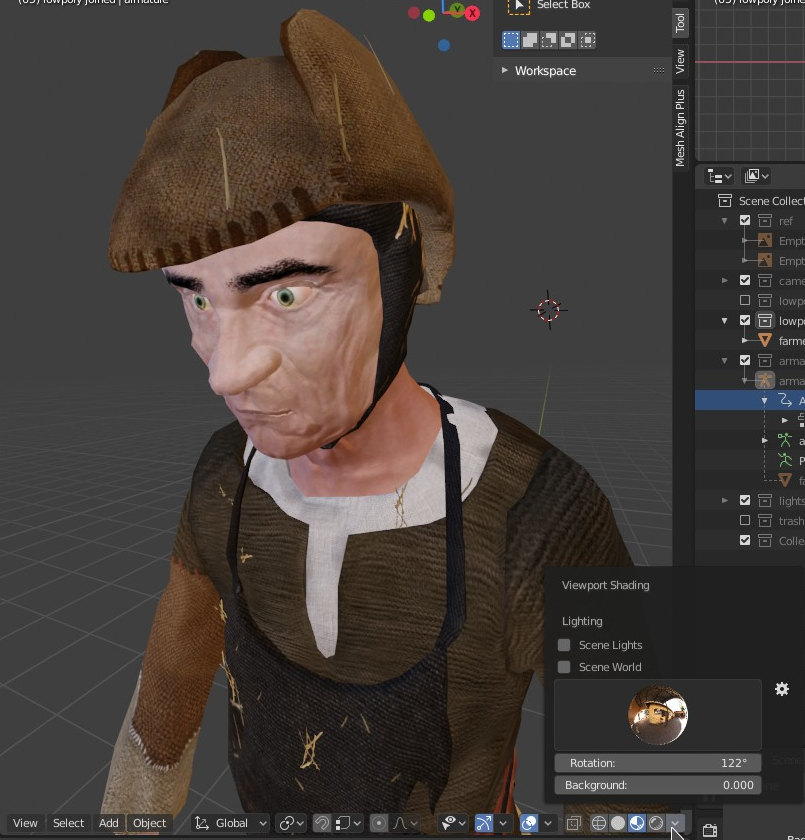The height and width of the screenshot is (840, 805).
Task: Open the outliner display mode dropdown
Action: click(x=756, y=176)
